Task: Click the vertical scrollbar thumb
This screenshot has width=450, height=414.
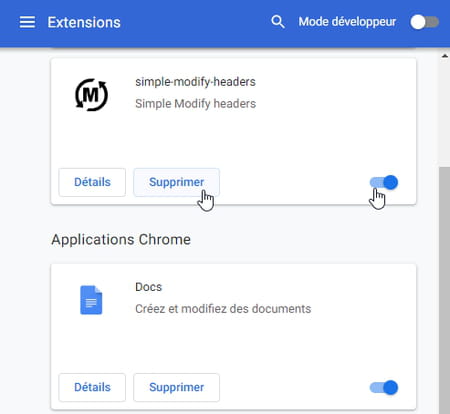Action: (444, 289)
